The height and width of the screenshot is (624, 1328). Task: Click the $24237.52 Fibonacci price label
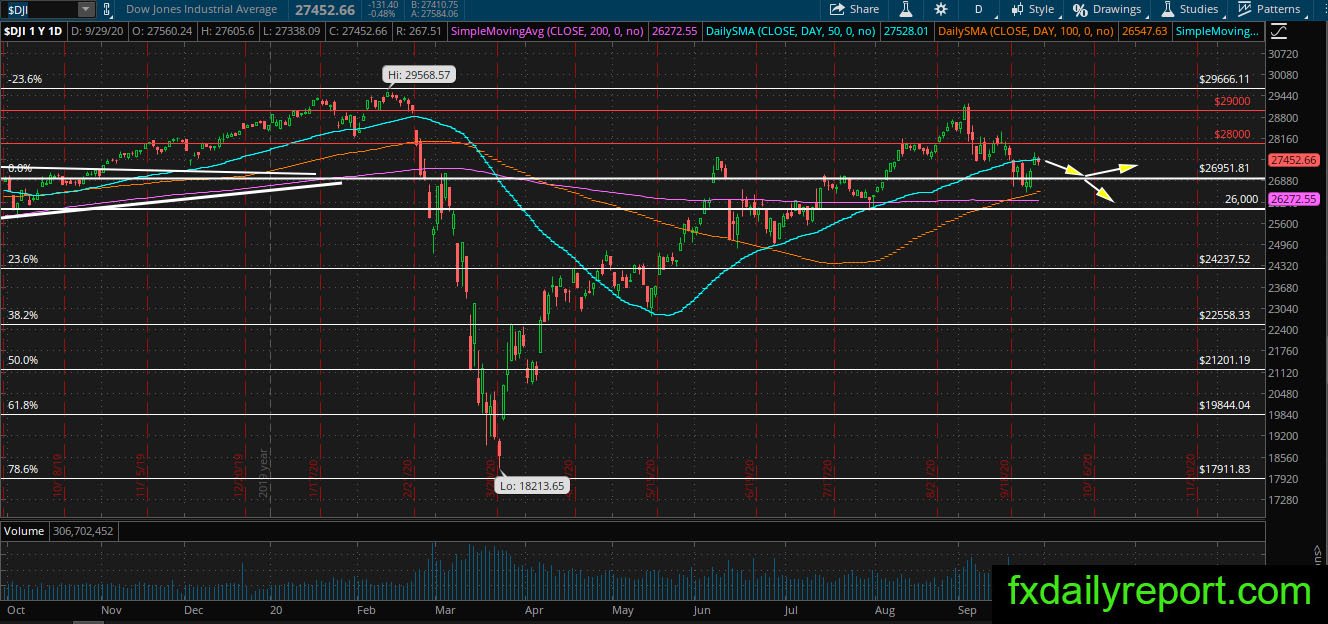click(1225, 259)
